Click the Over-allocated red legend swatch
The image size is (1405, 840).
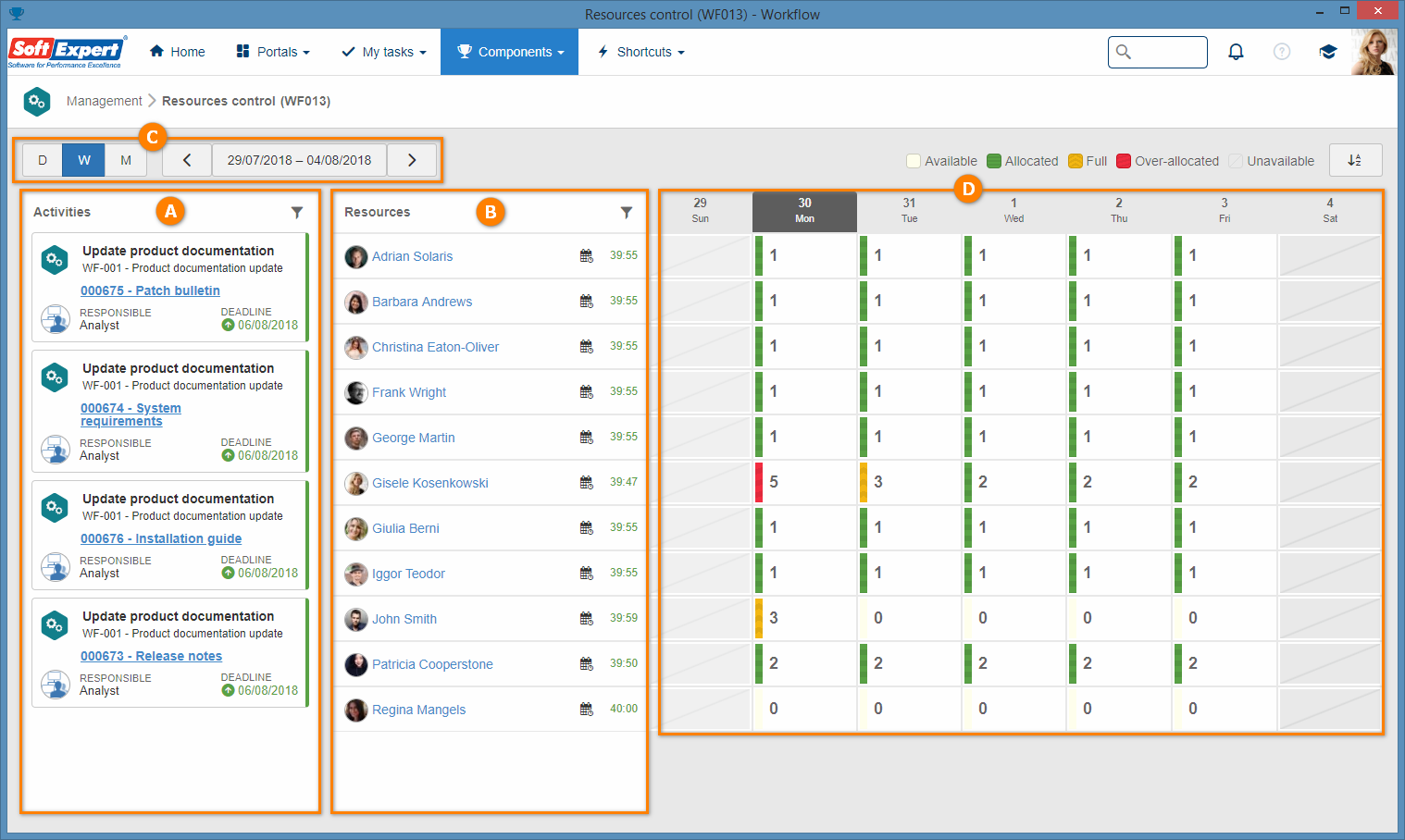click(x=1124, y=161)
